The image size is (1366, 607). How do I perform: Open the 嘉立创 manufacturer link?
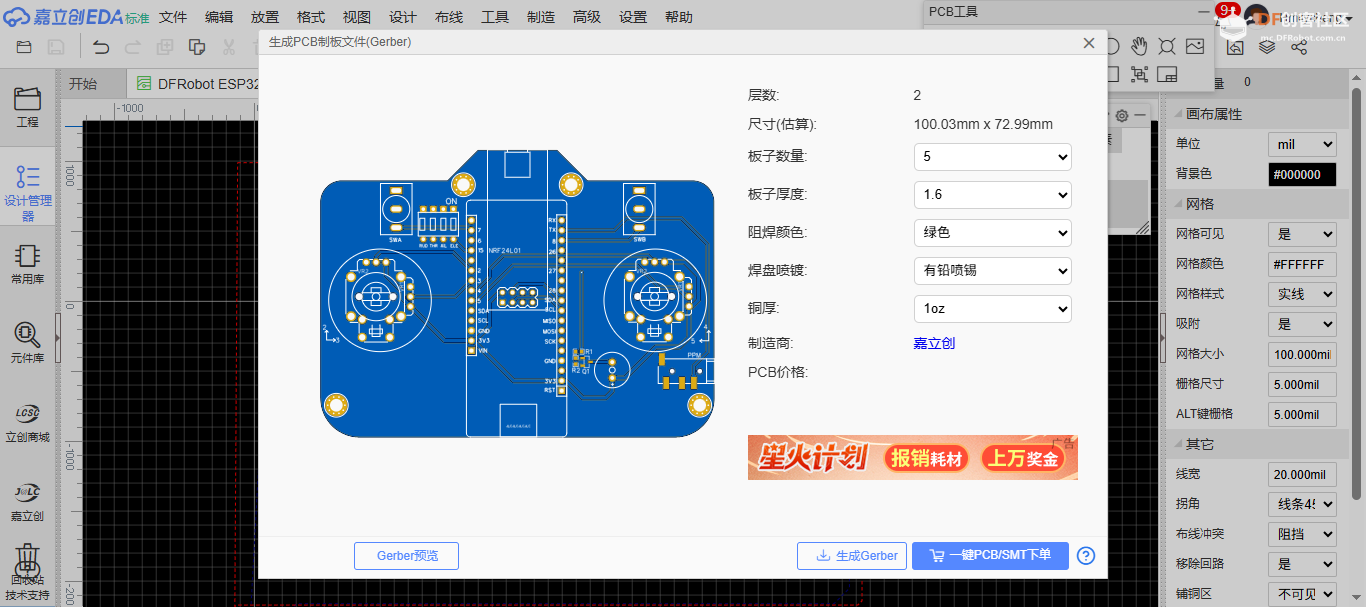pyautogui.click(x=933, y=342)
